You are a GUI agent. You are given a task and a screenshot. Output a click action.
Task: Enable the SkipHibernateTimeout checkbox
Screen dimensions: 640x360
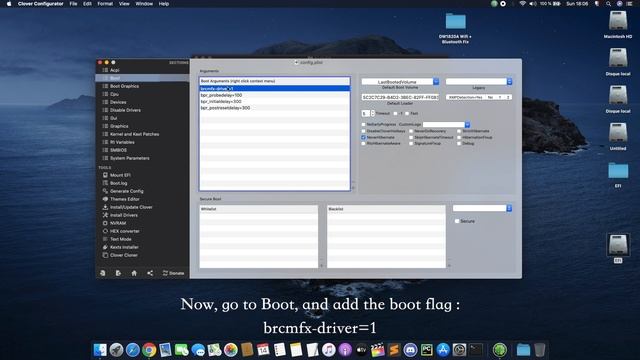(411, 138)
